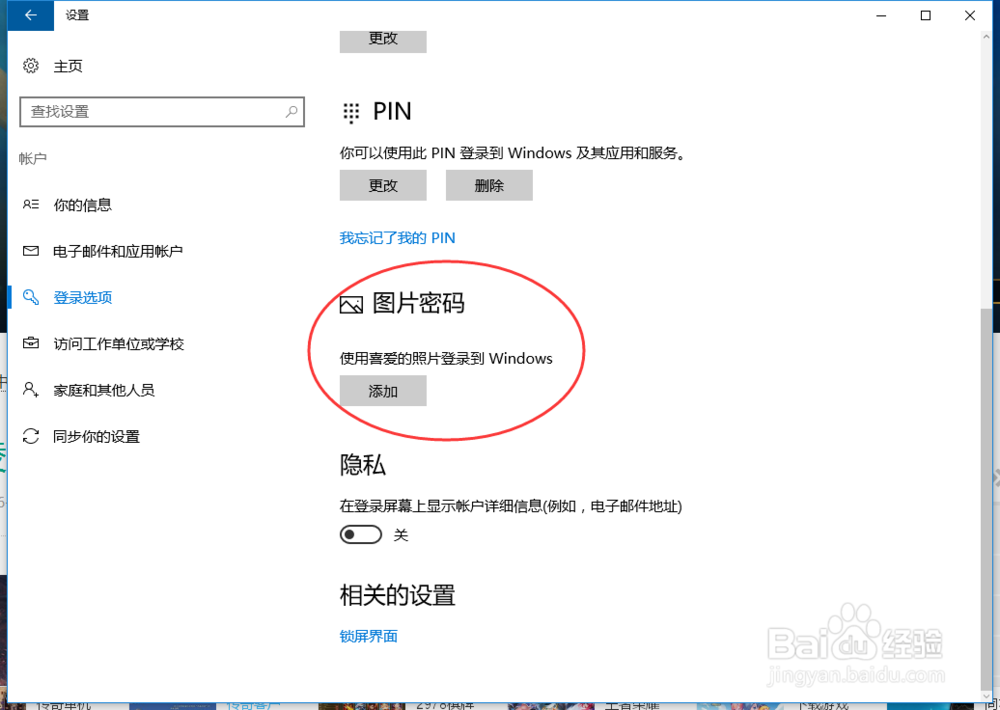Image resolution: width=1000 pixels, height=710 pixels.
Task: Click the 你的信息 person icon
Action: (31, 205)
